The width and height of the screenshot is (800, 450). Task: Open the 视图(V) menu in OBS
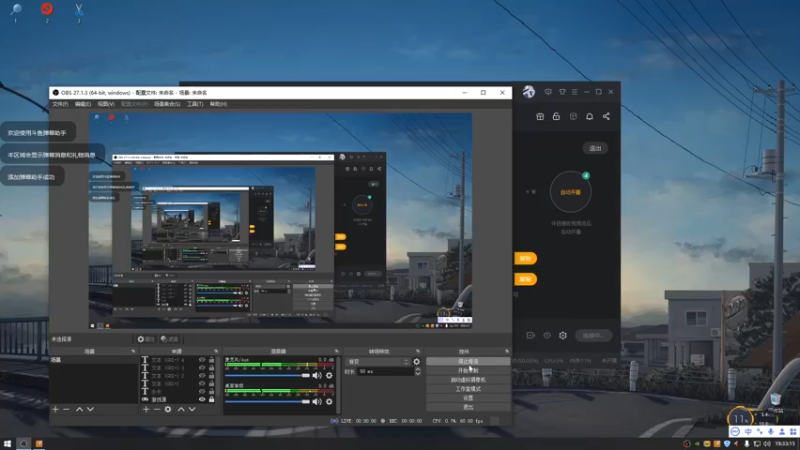click(106, 104)
